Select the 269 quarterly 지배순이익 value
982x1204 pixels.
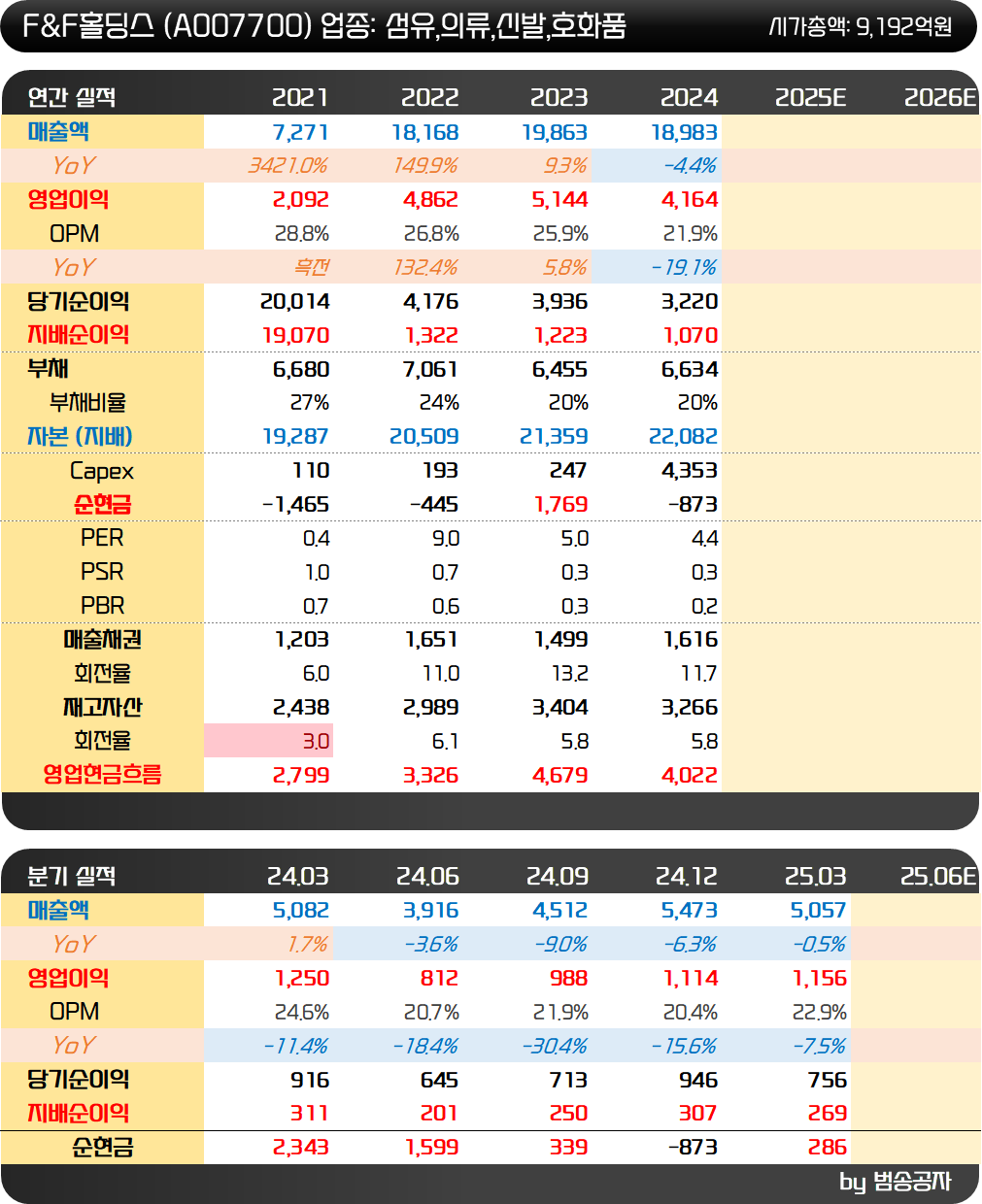(x=828, y=1113)
